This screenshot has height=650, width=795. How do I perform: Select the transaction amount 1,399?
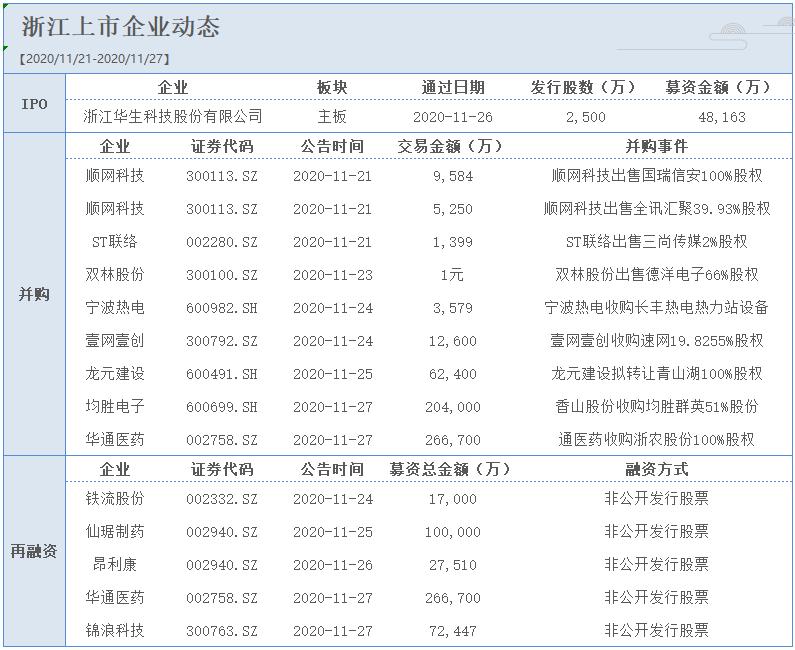coord(453,242)
